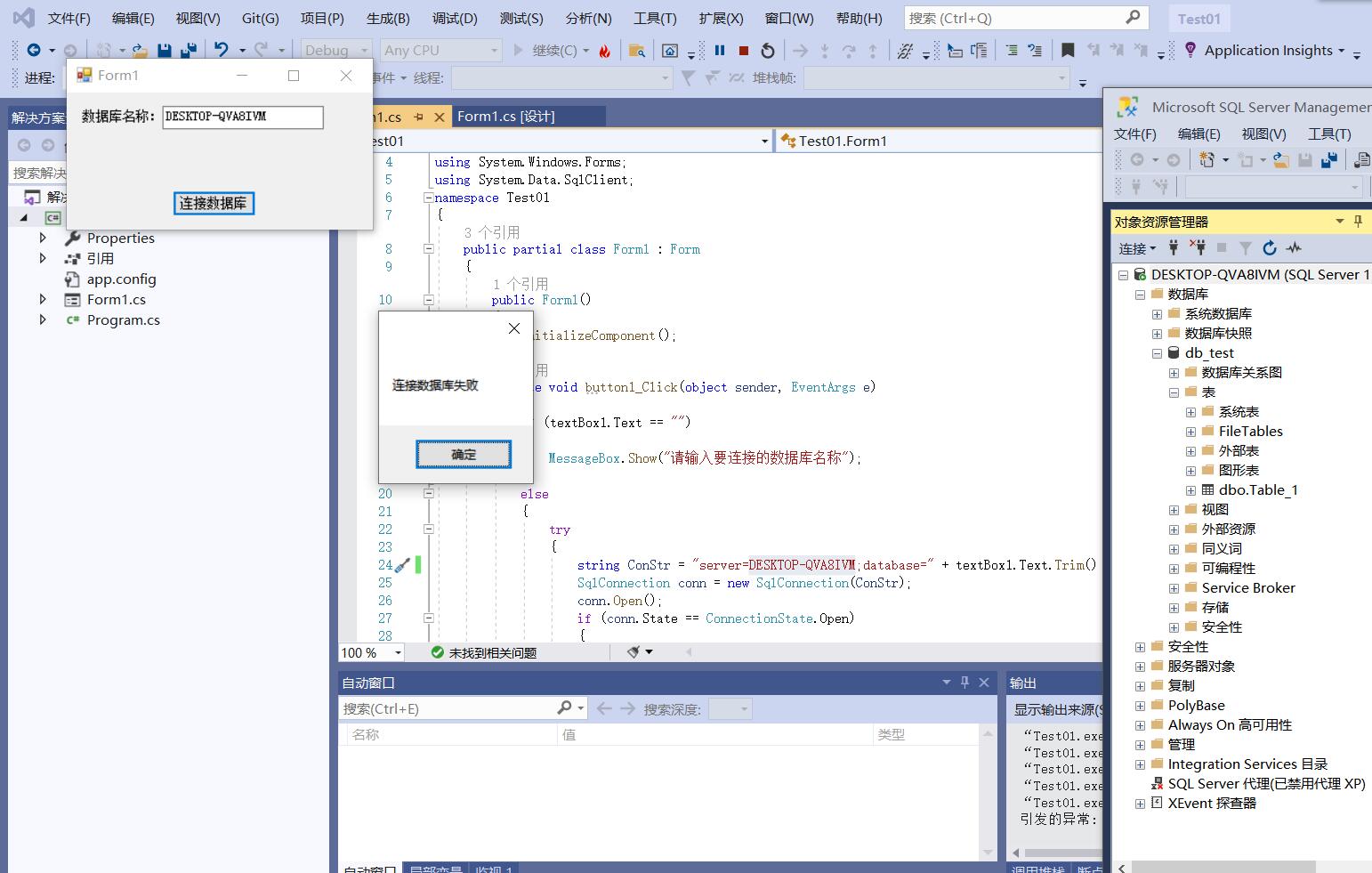This screenshot has width=1372, height=873.
Task: Expand the dbo.Table_1 node
Action: click(x=1190, y=490)
